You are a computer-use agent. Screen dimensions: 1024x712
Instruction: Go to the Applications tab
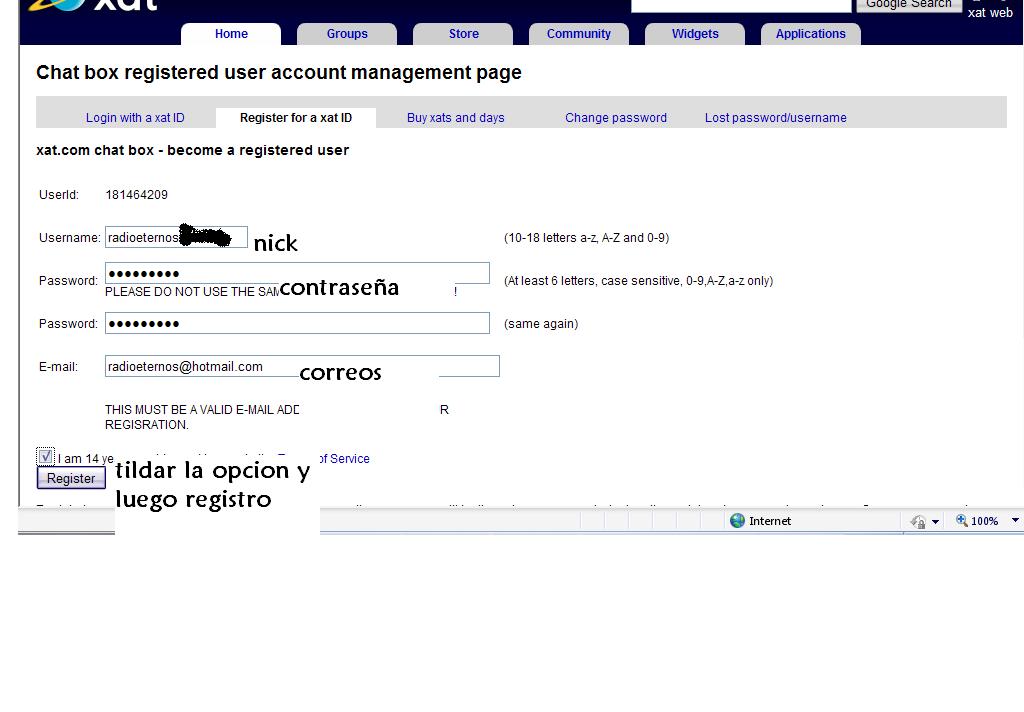(x=810, y=34)
